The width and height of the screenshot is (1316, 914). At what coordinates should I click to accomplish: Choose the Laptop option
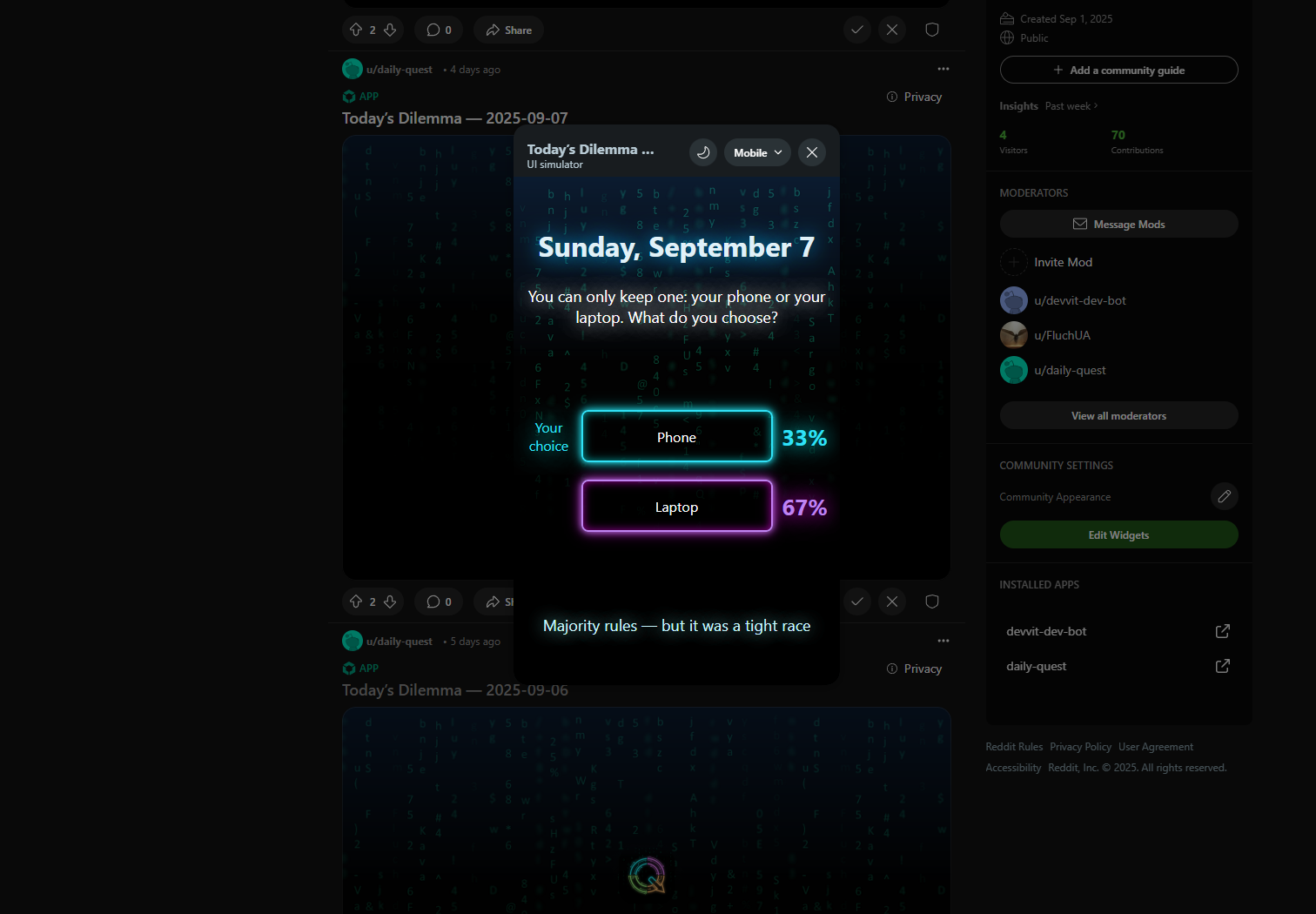676,507
